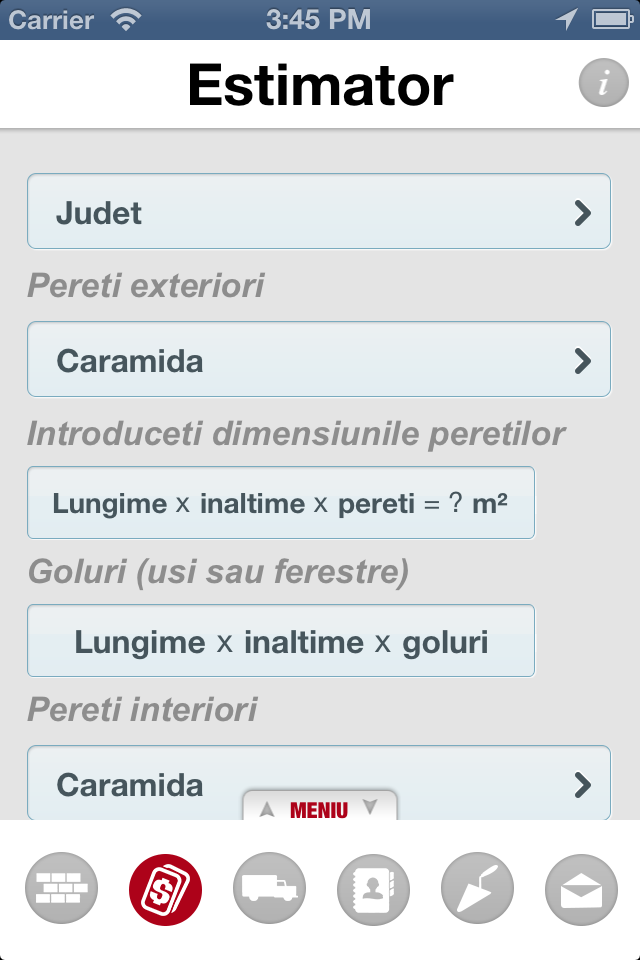
Task: Tap the brick wall icon in bottom bar
Action: 61,888
